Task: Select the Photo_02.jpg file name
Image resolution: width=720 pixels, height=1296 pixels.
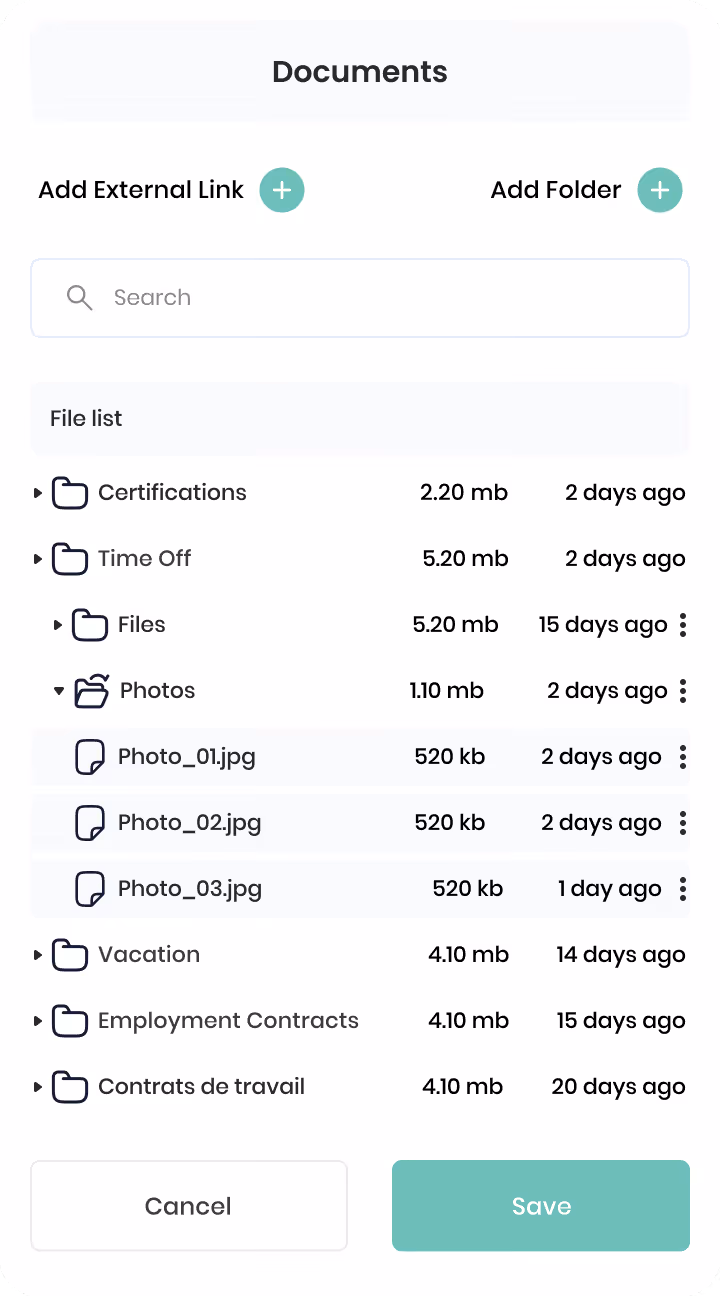Action: pos(190,823)
